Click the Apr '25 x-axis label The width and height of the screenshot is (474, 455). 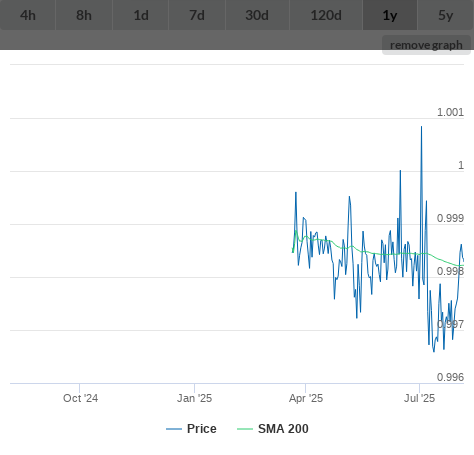point(306,398)
